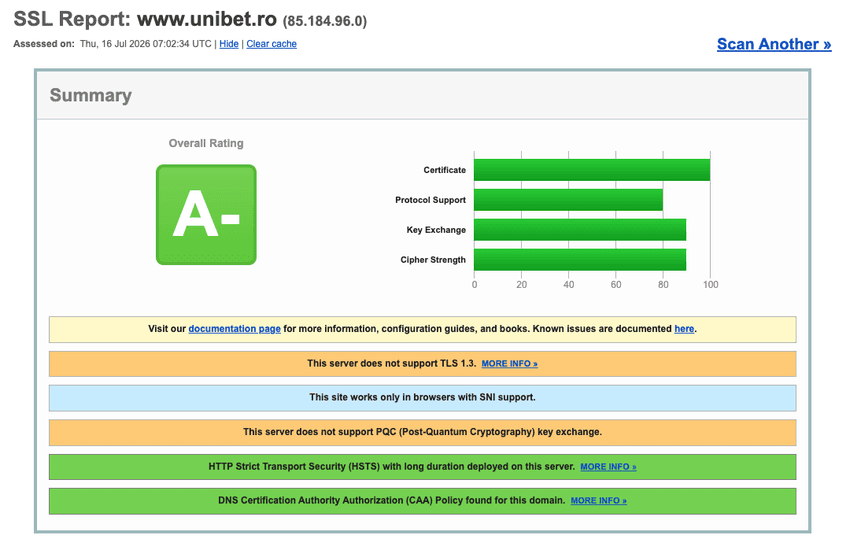Click the SNI support notice text
This screenshot has height=542, width=850.
pyautogui.click(x=422, y=397)
